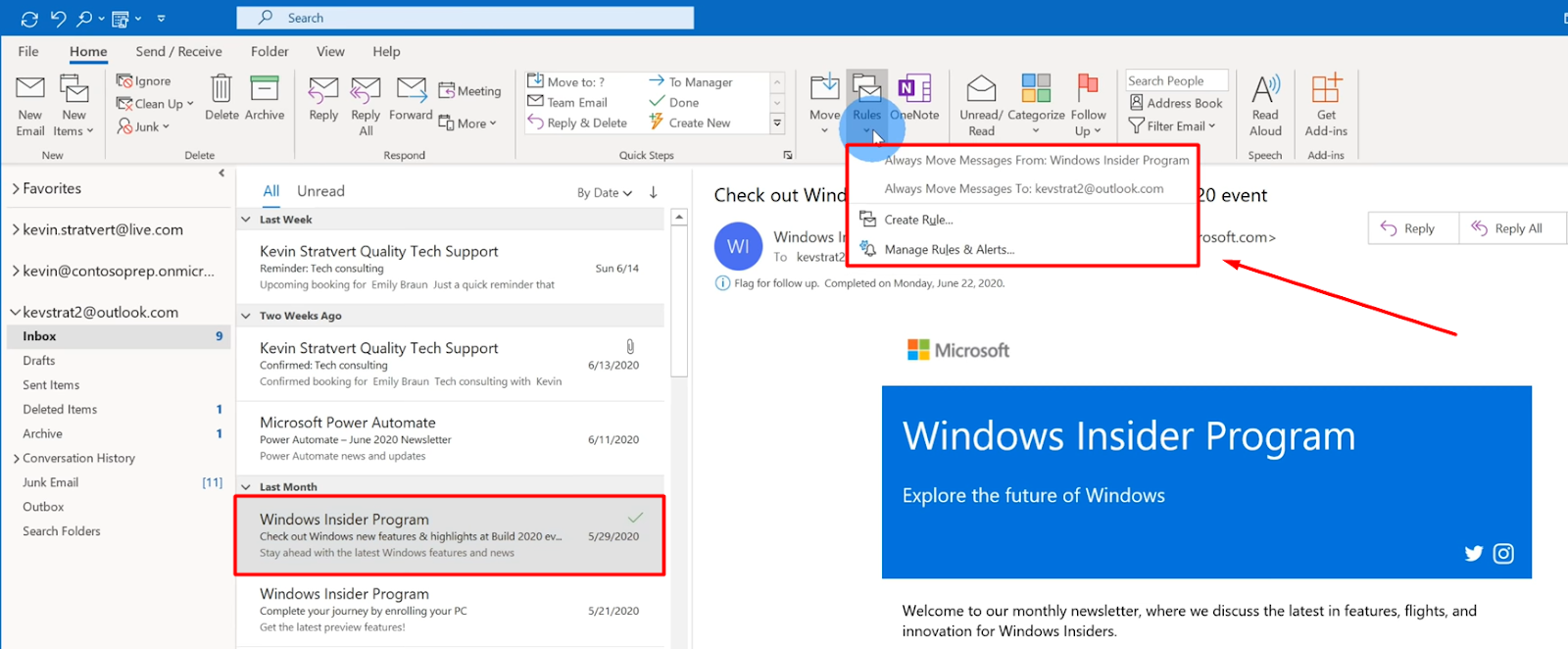The image size is (1568, 649).
Task: Click the Forward ribbon icon
Action: coord(412,89)
